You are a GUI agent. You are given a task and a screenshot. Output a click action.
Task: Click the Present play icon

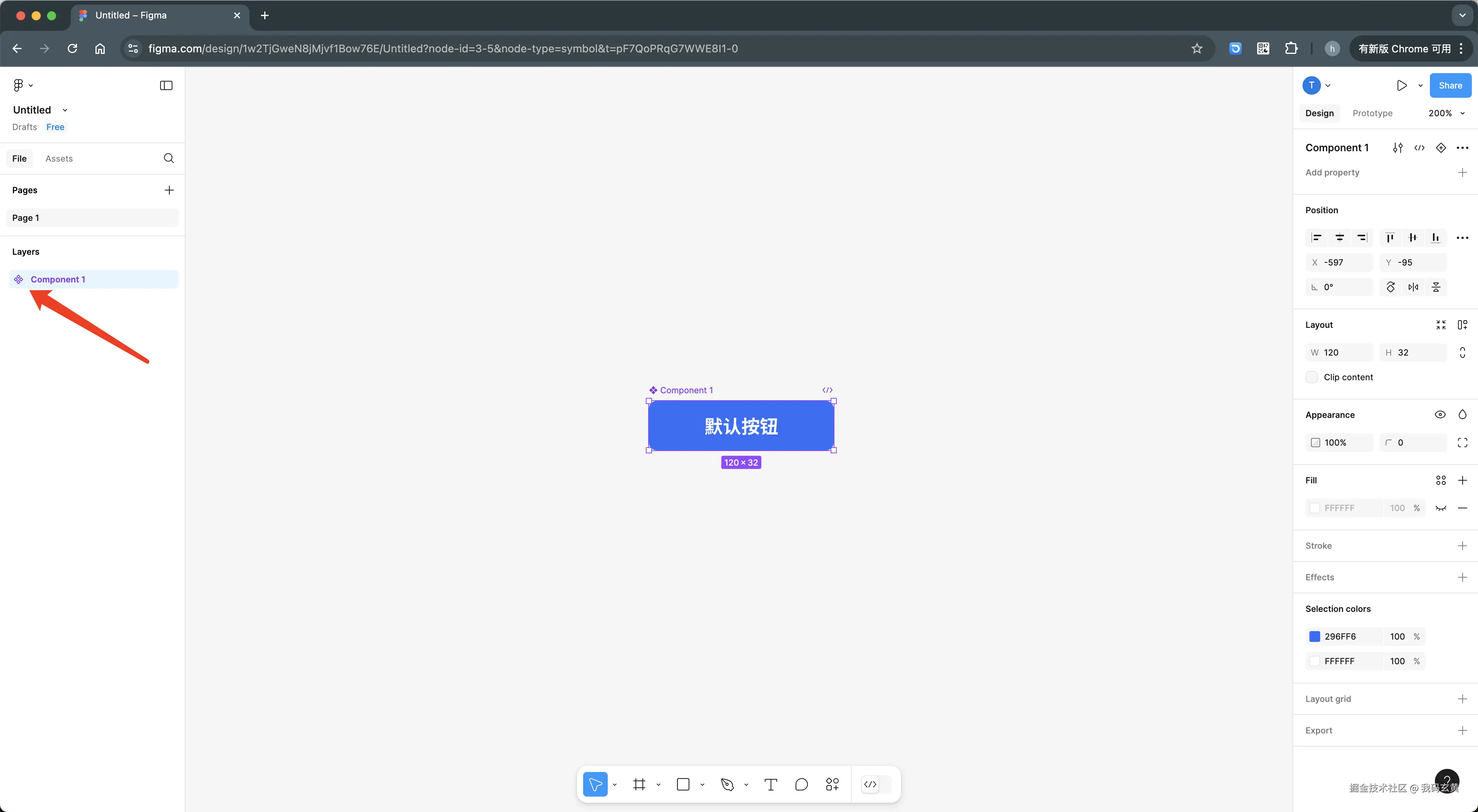pyautogui.click(x=1402, y=85)
